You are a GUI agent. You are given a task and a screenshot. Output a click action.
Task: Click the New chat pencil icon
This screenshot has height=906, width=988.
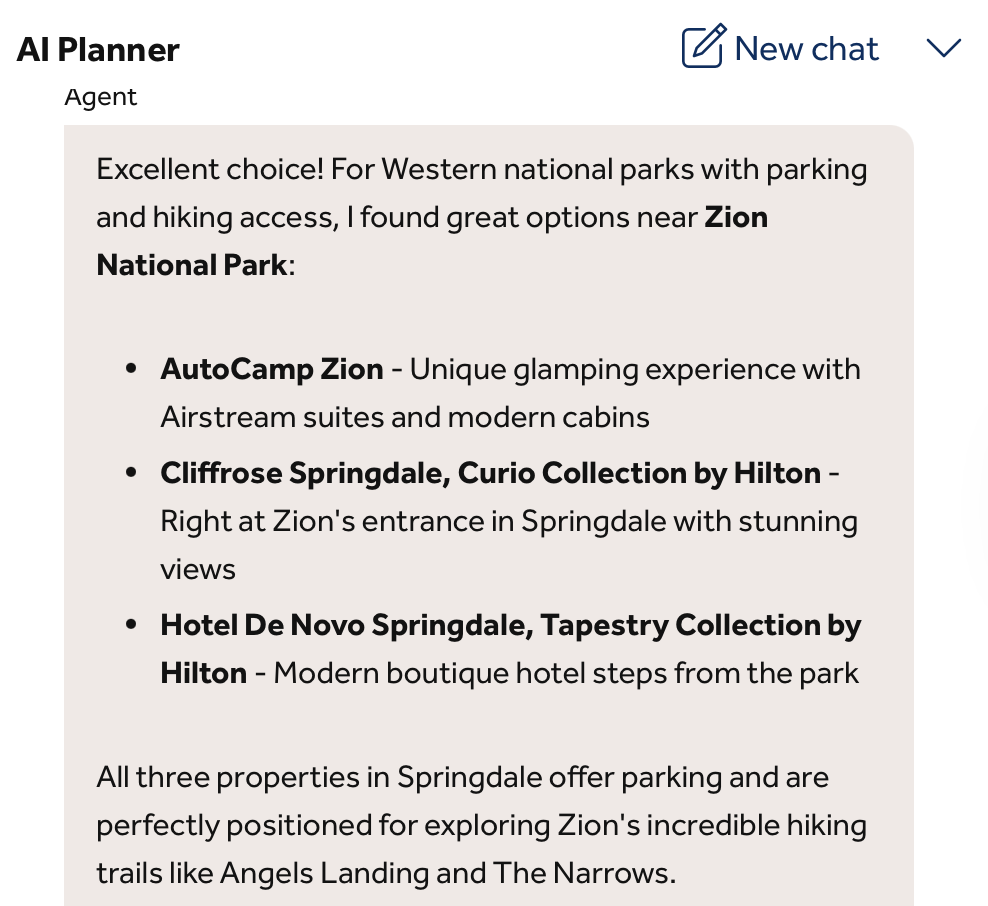coord(702,46)
